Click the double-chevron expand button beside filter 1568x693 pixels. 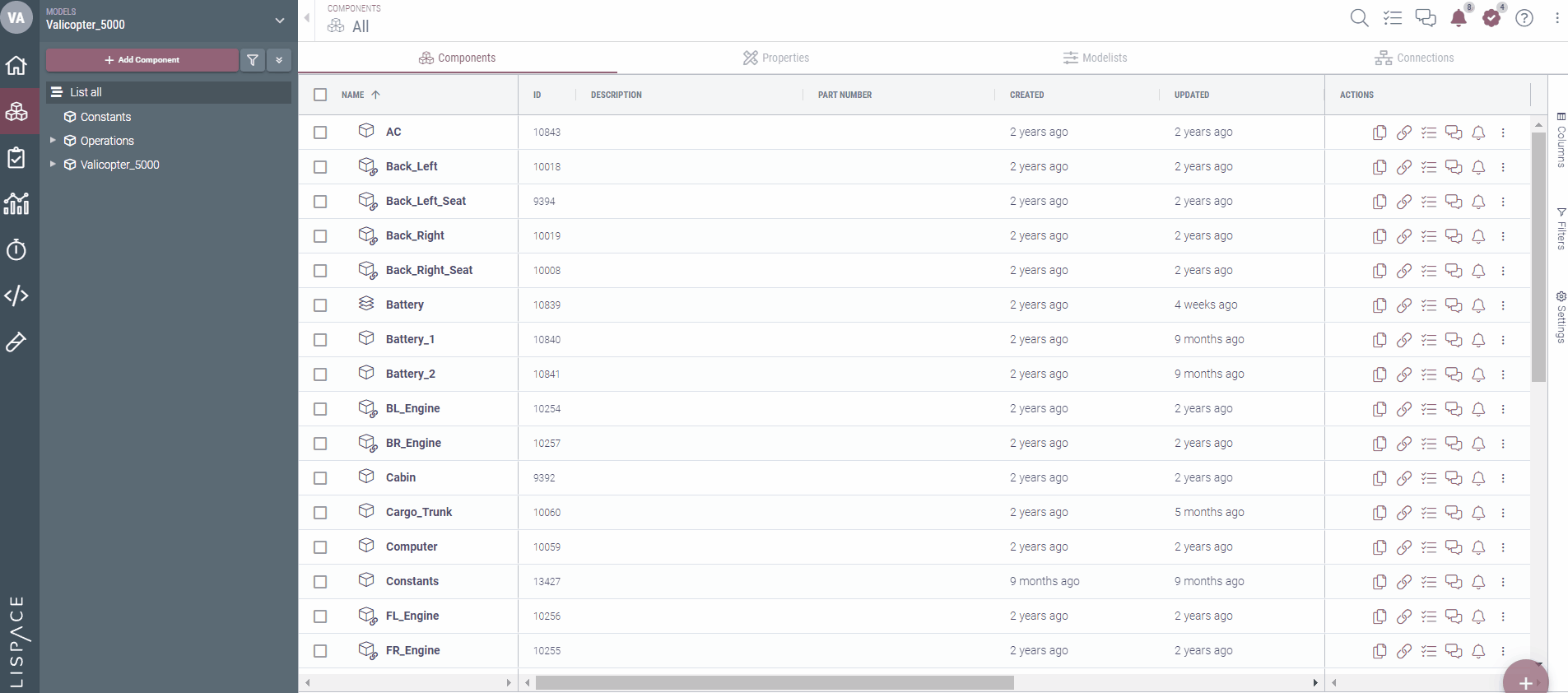pyautogui.click(x=279, y=60)
